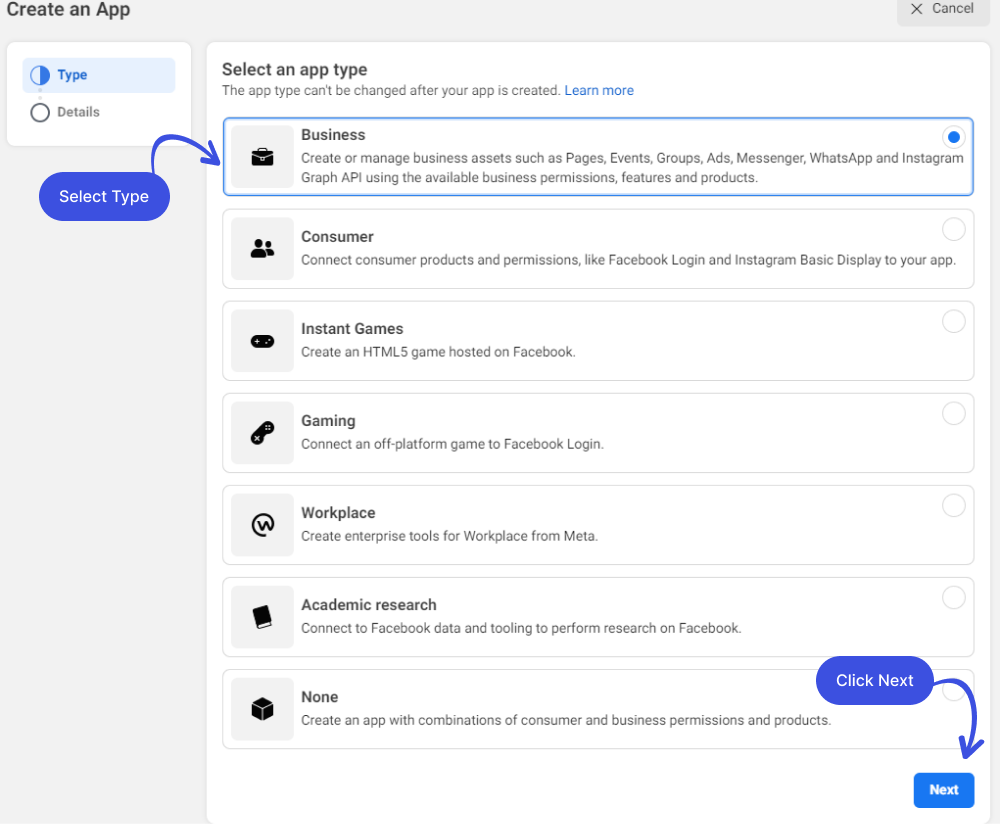Click the Academic research description text
The image size is (1000, 824).
point(521,628)
